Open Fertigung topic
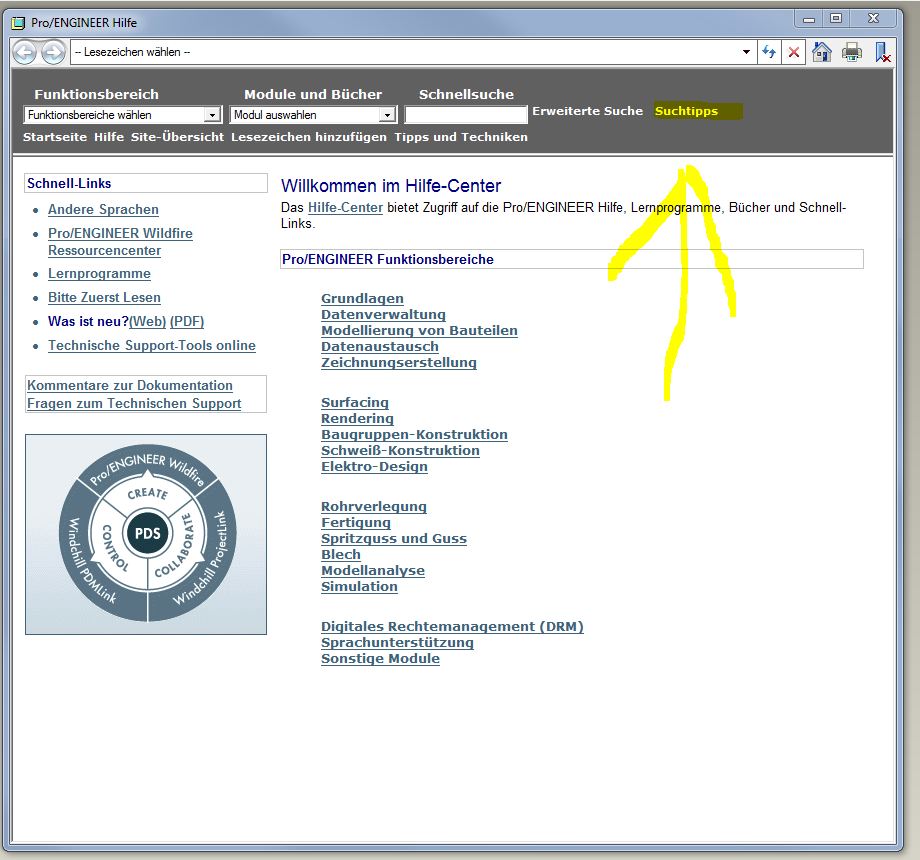The width and height of the screenshot is (920, 860). [x=356, y=523]
